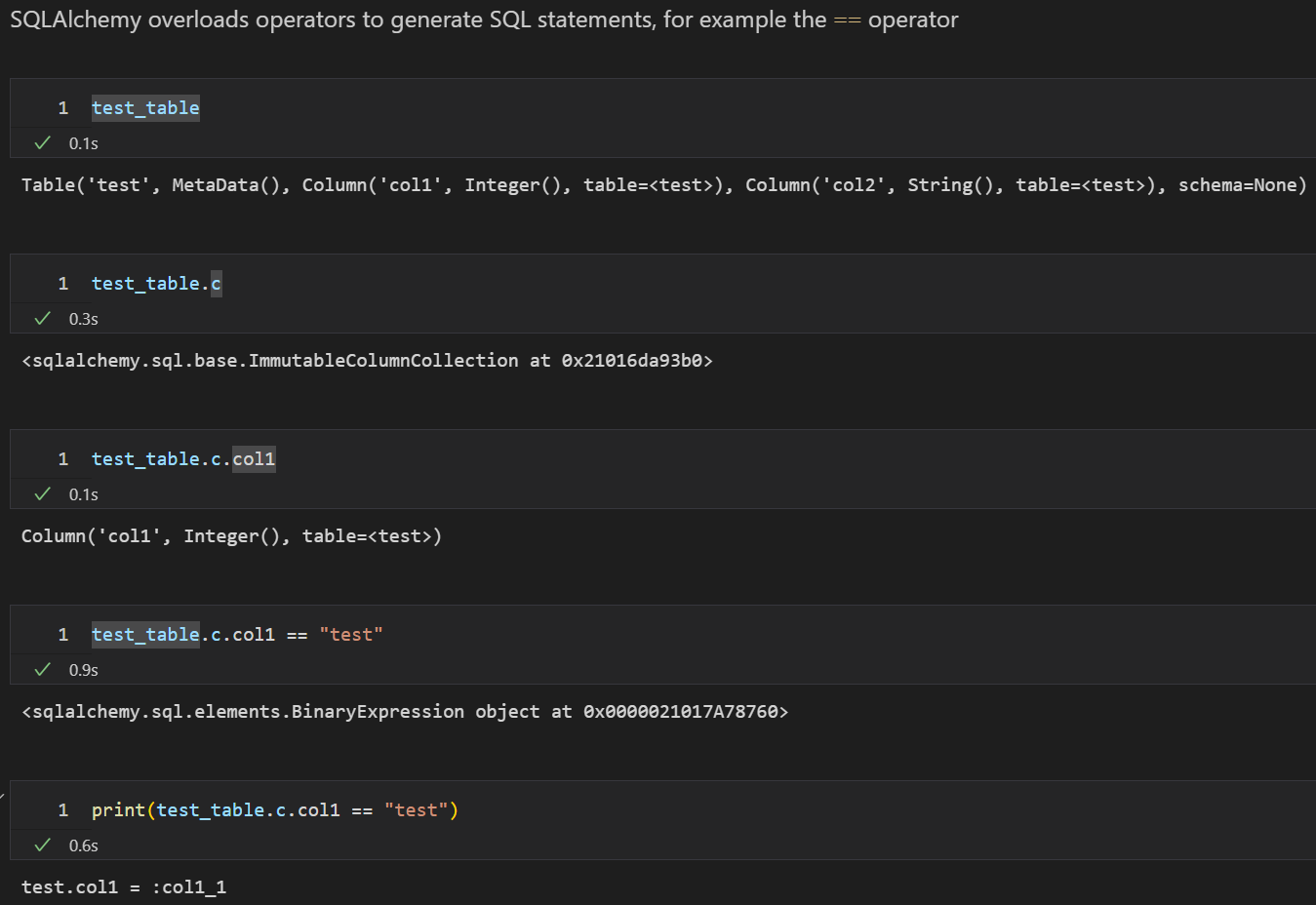Click the checkmark on the test_table.c.col1 cell
The width and height of the screenshot is (1316, 905).
tap(41, 493)
